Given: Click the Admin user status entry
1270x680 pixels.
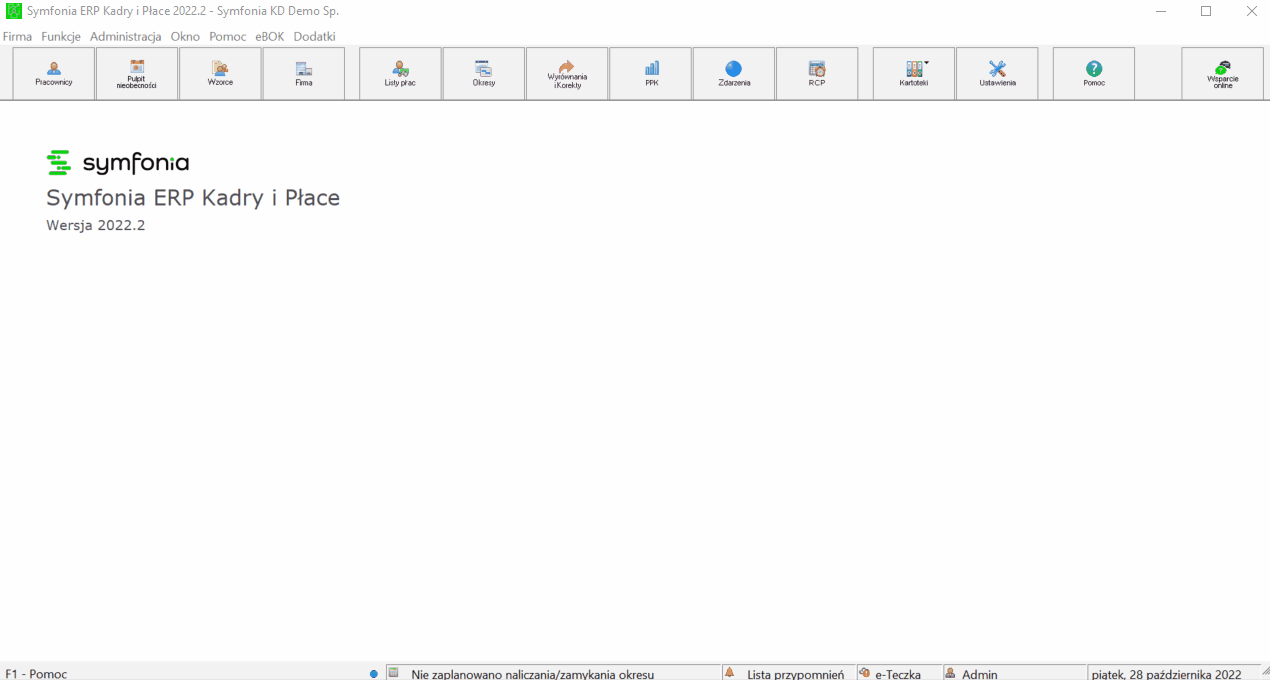Looking at the screenshot, I should 1014,673.
